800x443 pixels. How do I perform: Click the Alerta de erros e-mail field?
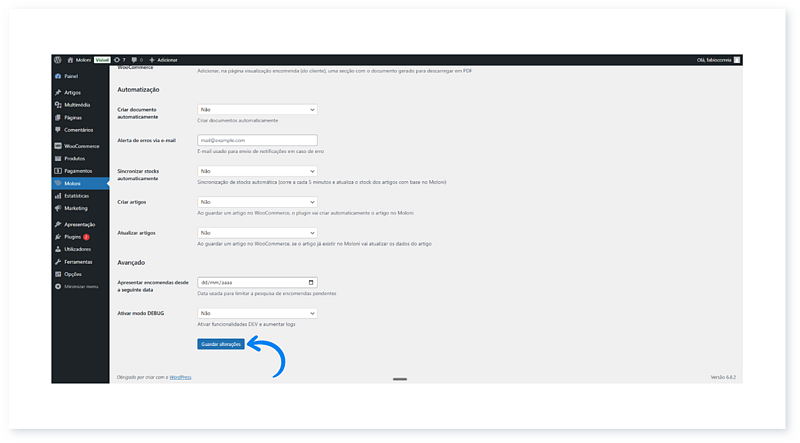click(257, 140)
